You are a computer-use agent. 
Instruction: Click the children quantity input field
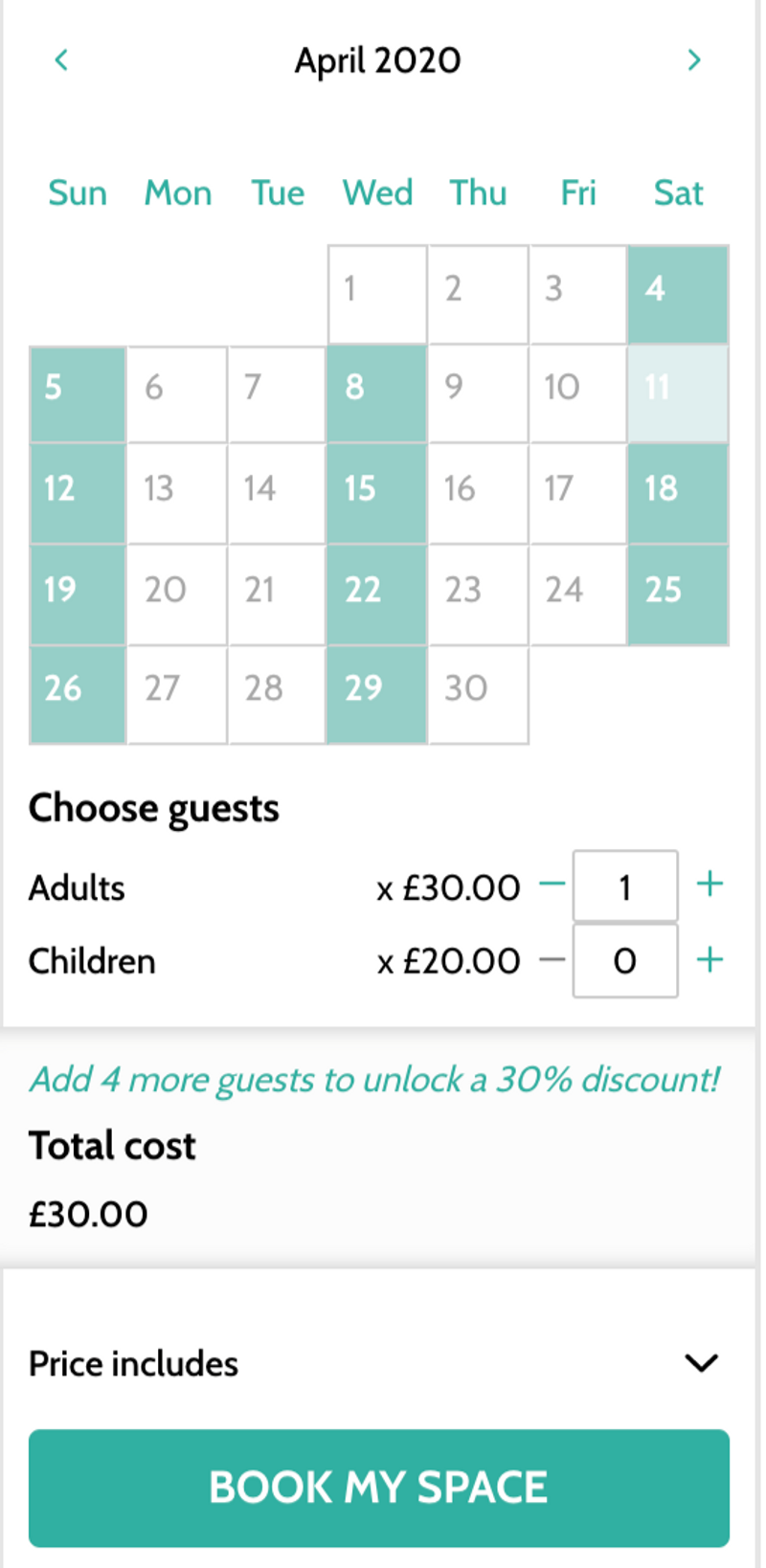[625, 960]
